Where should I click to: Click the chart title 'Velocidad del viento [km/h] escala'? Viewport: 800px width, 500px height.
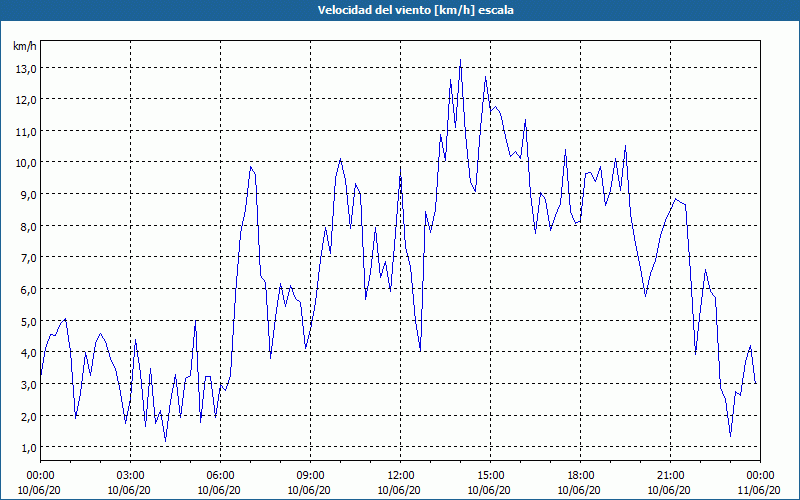[x=415, y=10]
